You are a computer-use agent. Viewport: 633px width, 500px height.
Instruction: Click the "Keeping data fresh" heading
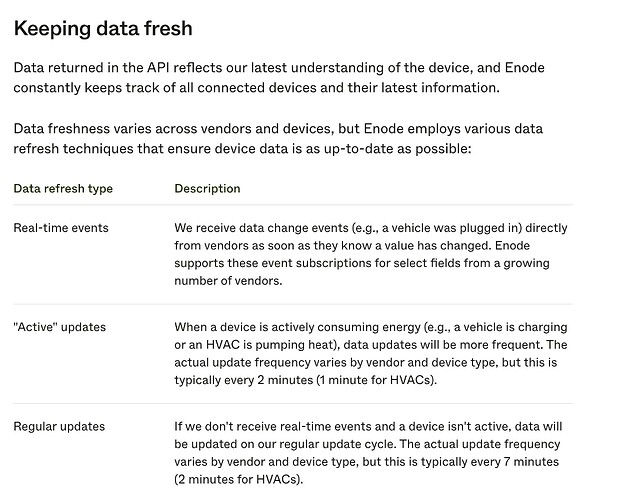click(103, 28)
